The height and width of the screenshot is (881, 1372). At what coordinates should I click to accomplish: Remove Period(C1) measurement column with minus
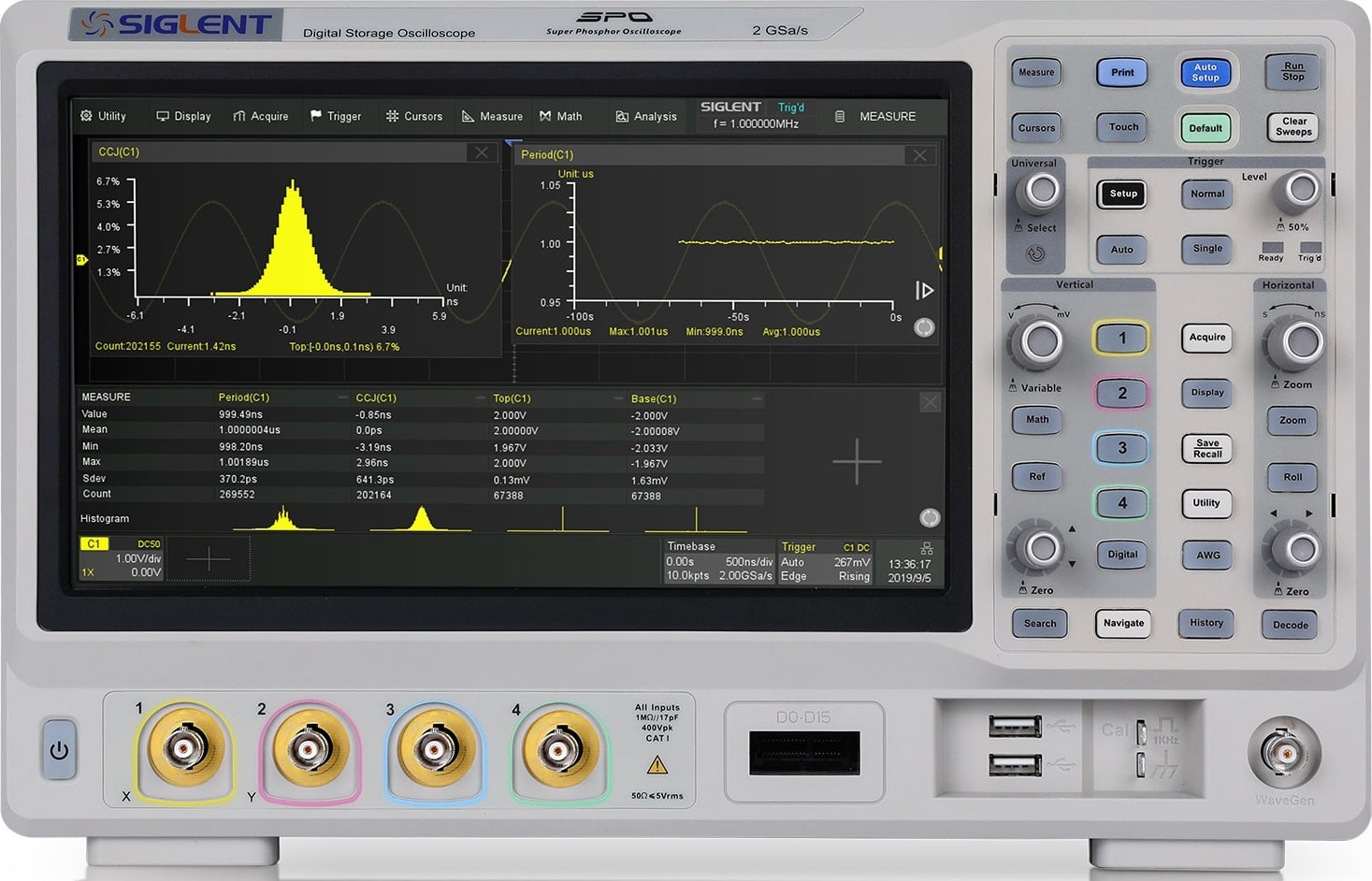tap(342, 397)
